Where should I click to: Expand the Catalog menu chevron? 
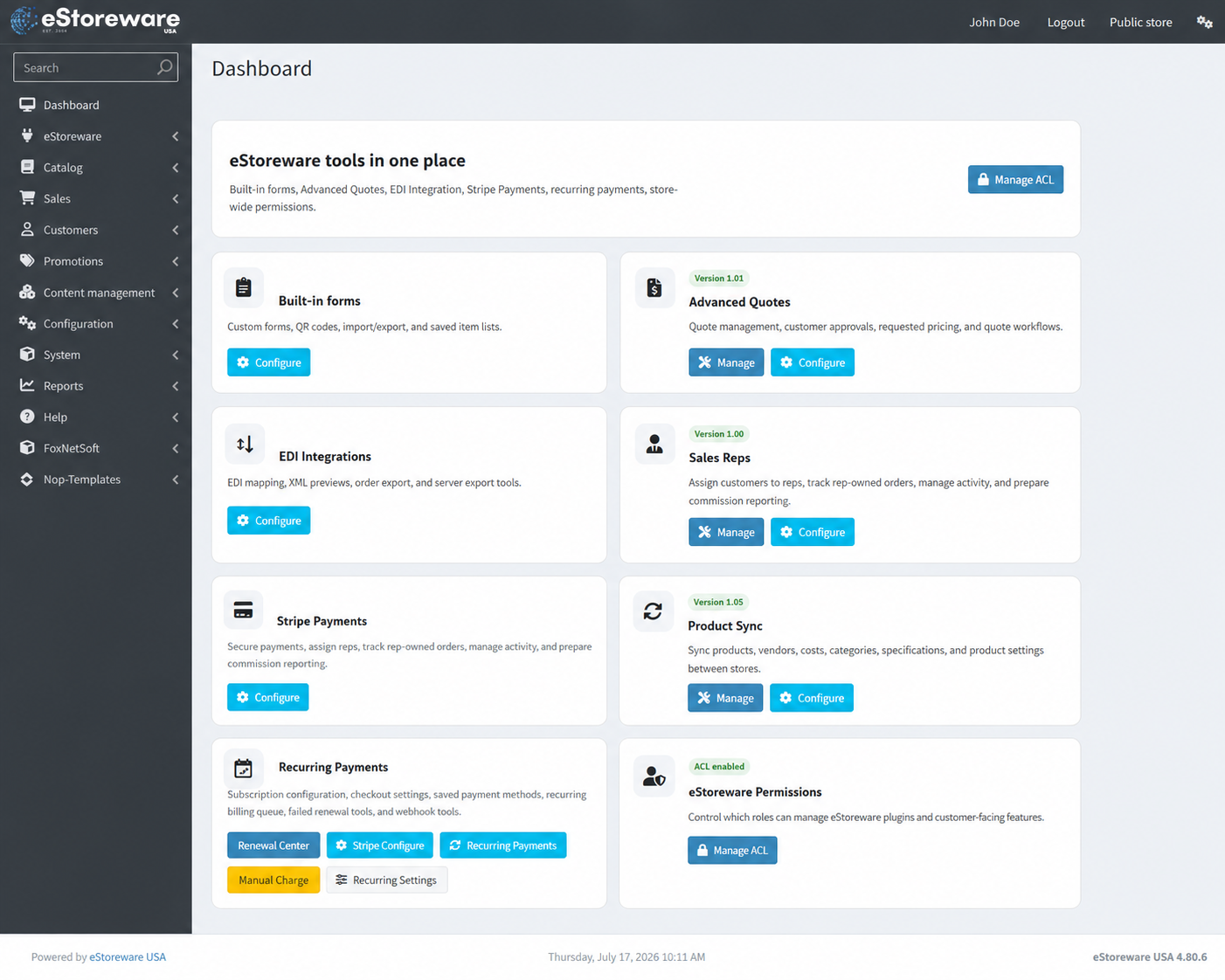(176, 168)
